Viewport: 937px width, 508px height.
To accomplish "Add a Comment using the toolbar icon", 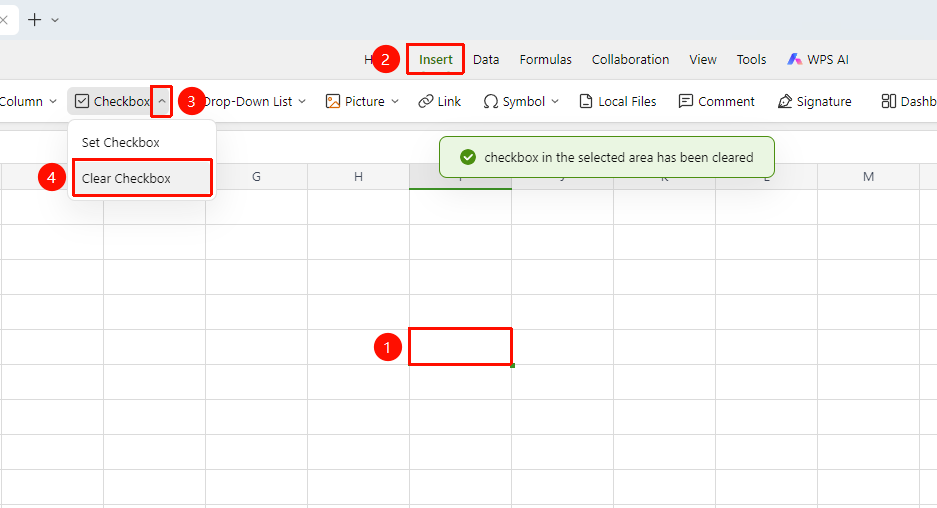I will point(685,102).
